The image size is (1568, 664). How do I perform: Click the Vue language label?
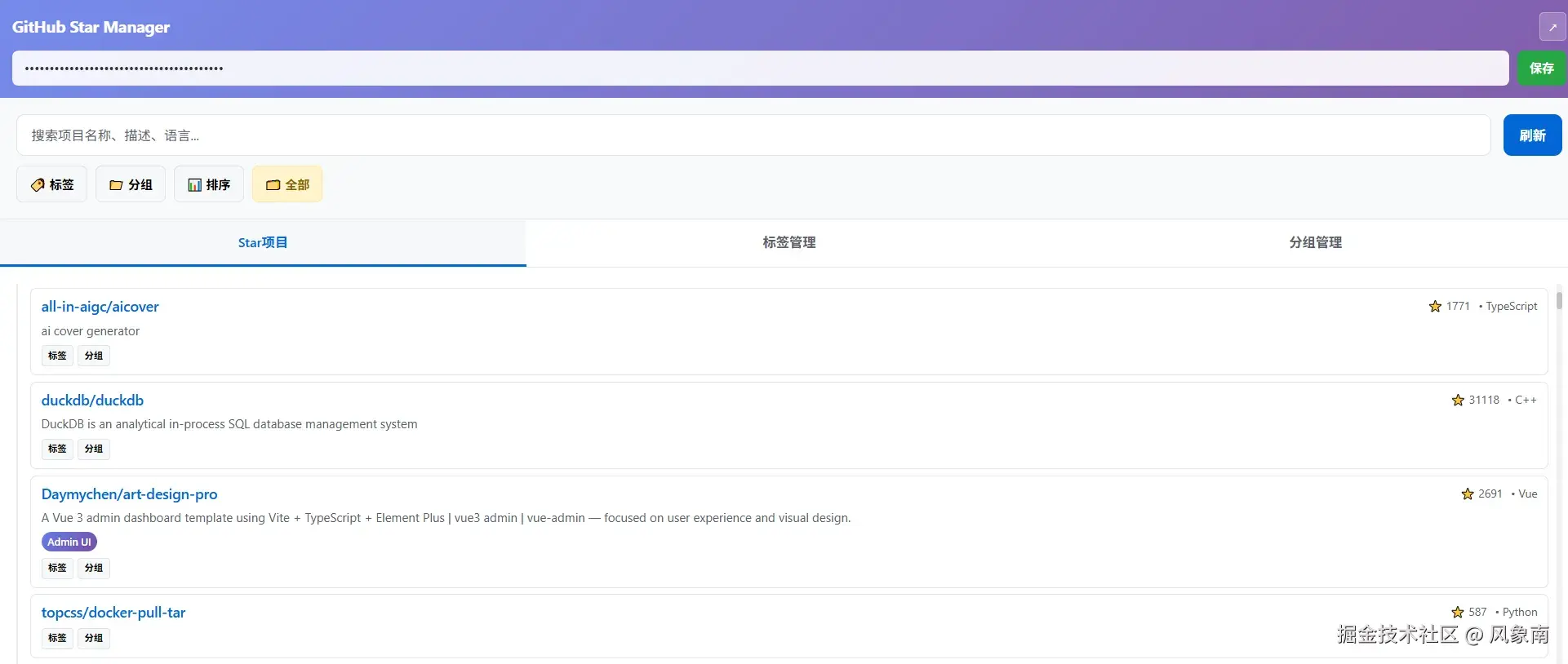[x=1528, y=494]
